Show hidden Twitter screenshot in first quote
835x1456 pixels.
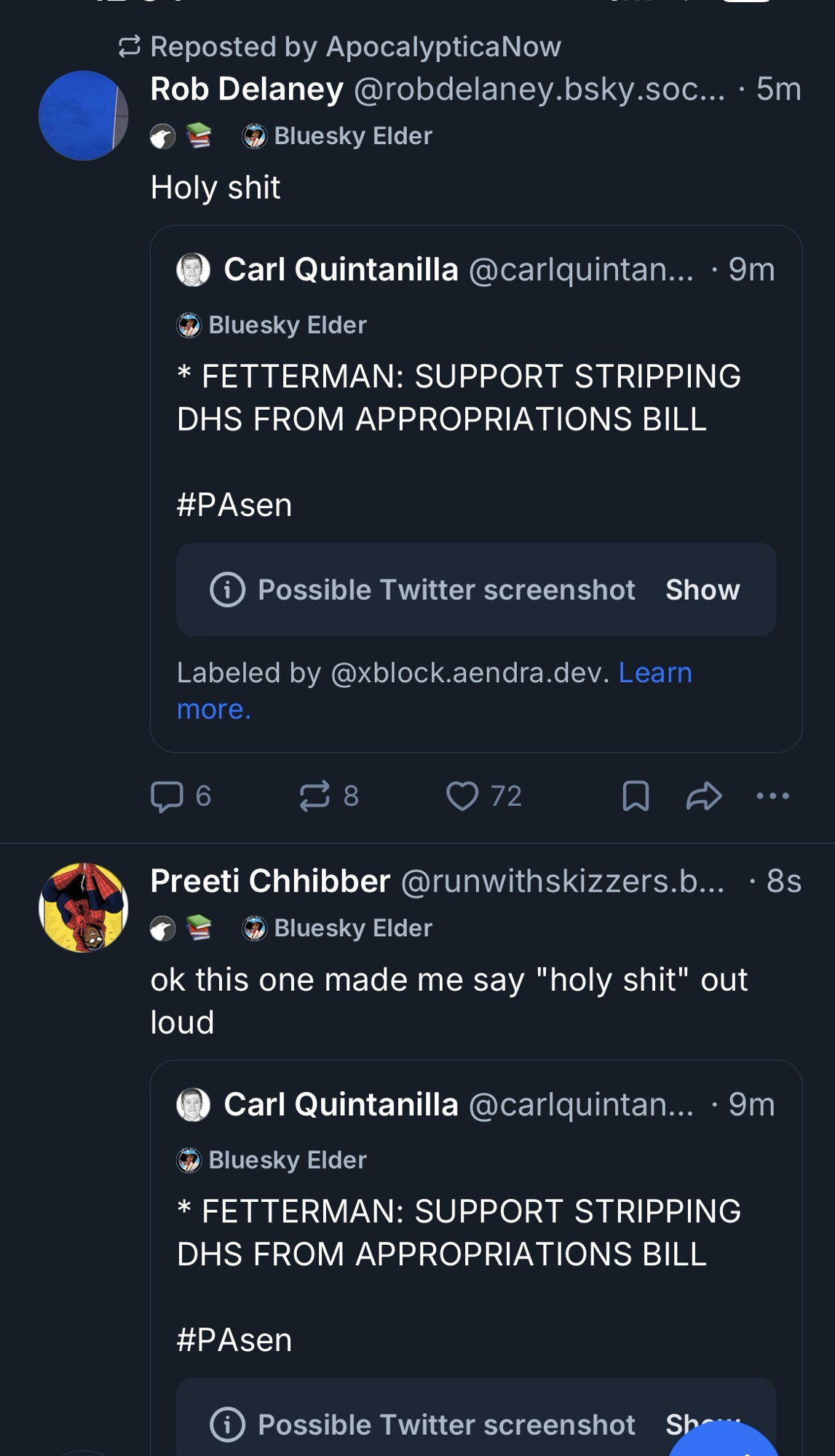click(702, 590)
